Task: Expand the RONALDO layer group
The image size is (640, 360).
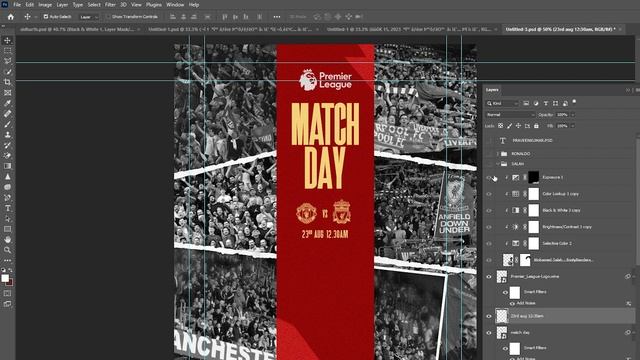Action: click(498, 154)
